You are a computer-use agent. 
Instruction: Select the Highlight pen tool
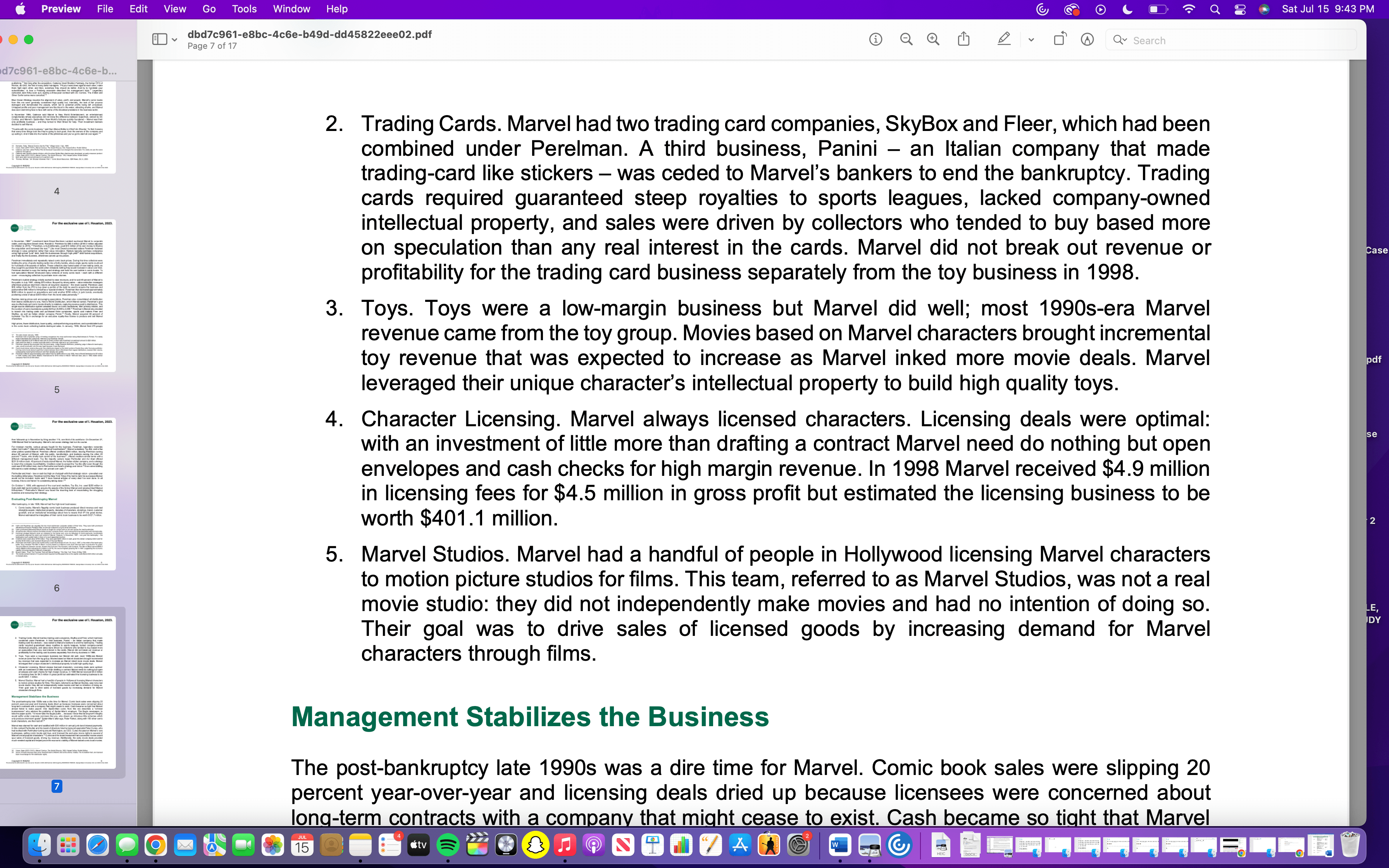1003,40
